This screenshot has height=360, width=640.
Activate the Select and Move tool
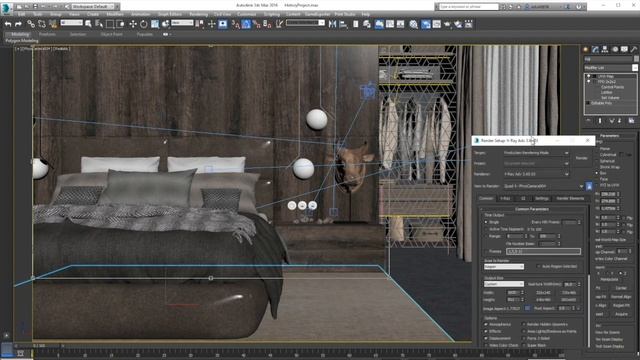[133, 24]
